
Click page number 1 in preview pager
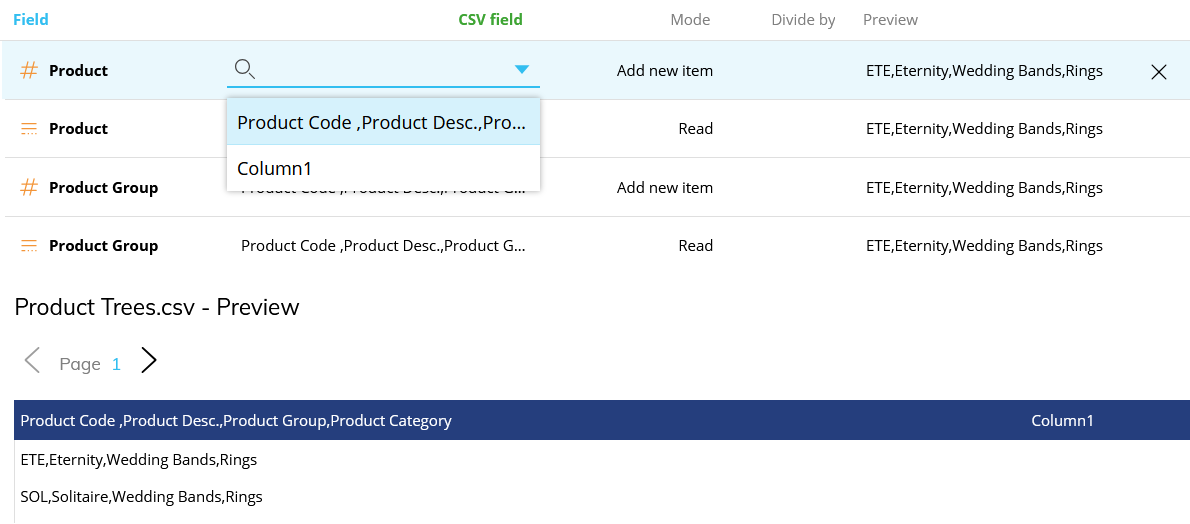116,364
